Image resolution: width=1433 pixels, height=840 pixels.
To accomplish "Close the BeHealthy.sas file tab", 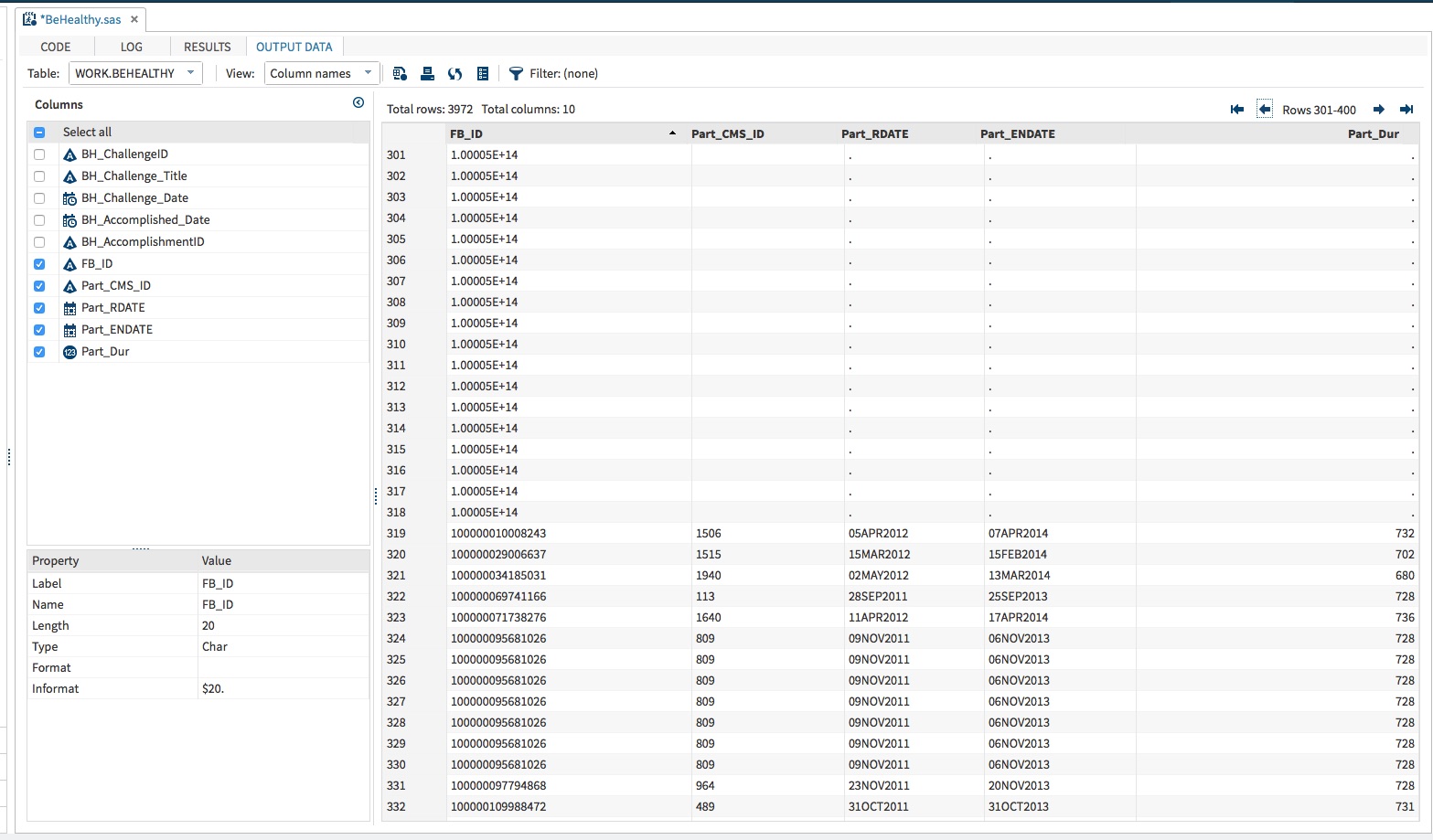I will (134, 19).
